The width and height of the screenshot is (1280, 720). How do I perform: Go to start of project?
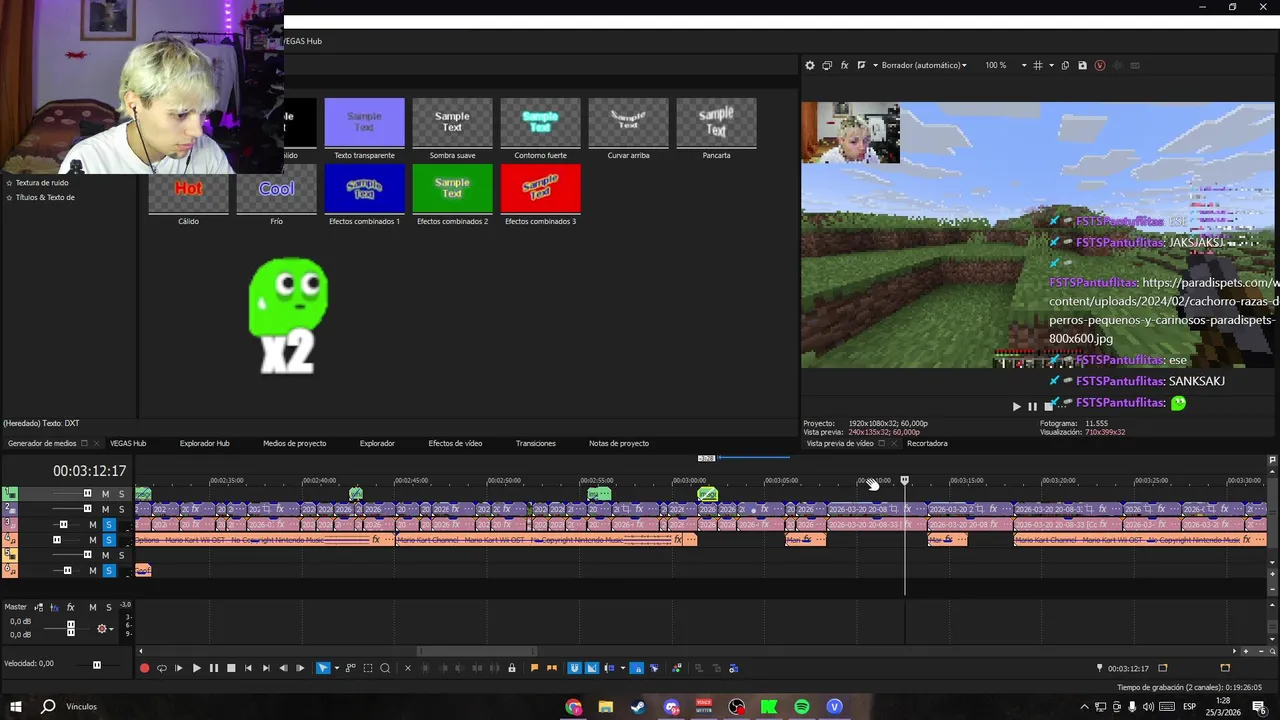pos(248,668)
